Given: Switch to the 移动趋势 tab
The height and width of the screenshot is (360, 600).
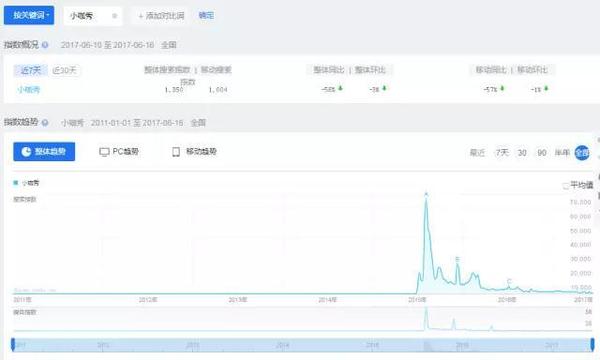Looking at the screenshot, I should (x=194, y=152).
